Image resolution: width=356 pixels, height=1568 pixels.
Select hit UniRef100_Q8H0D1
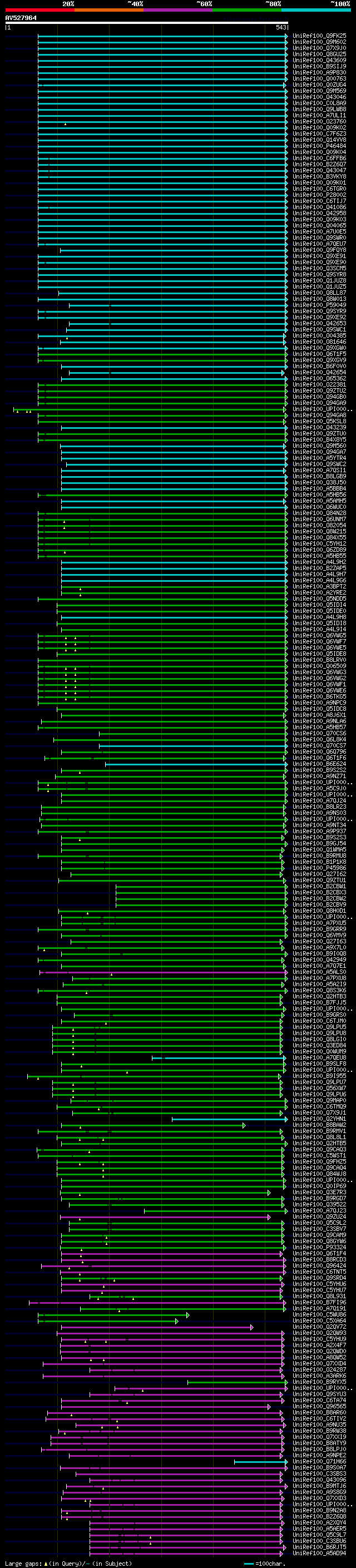point(319,911)
